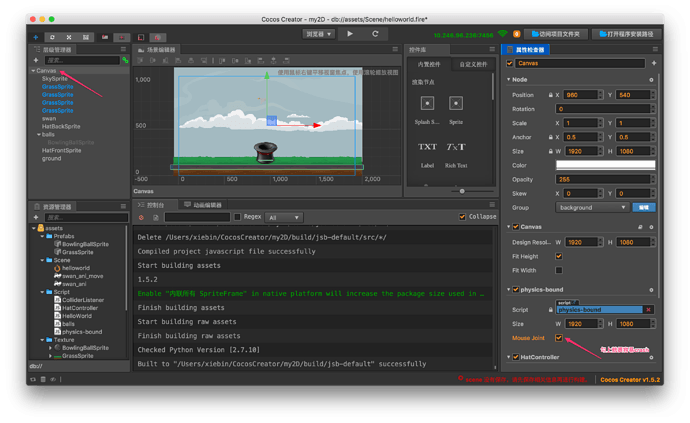Viewport: 690px width, 423px height.
Task: Click the green wifi preview-address icon
Action: pos(502,34)
